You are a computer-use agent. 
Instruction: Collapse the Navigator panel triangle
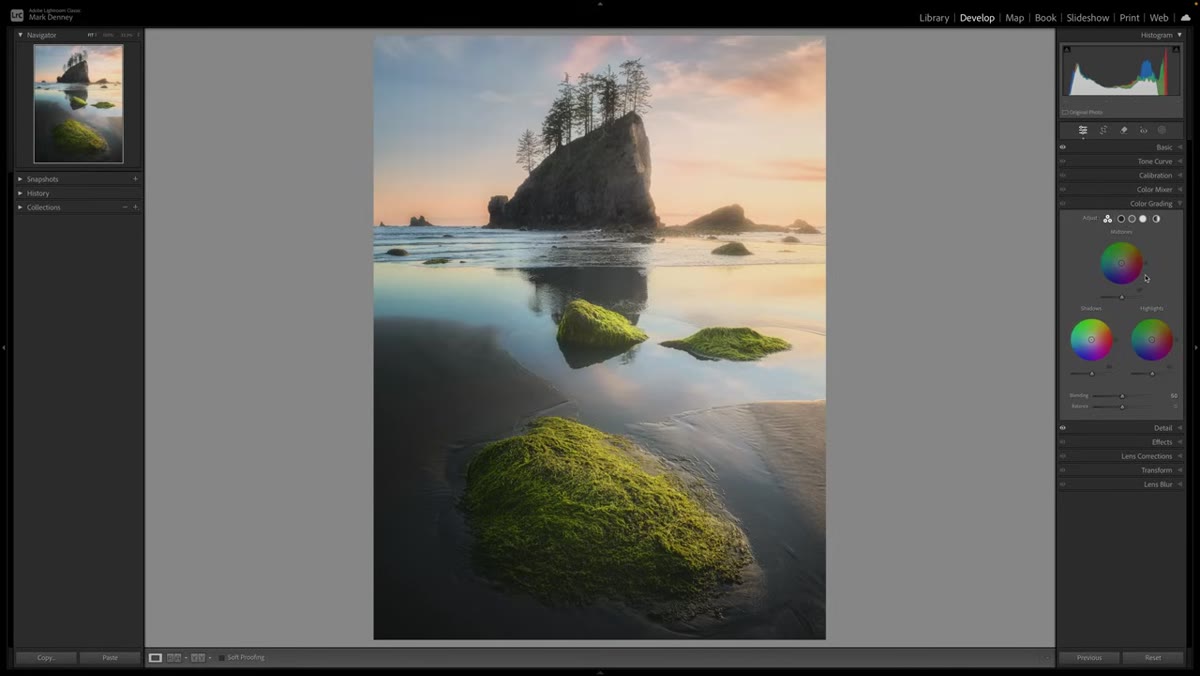click(21, 35)
